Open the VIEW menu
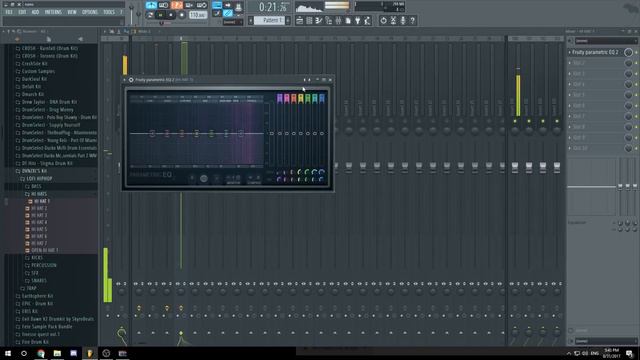Screen dimensions: 640x360 click(72, 12)
